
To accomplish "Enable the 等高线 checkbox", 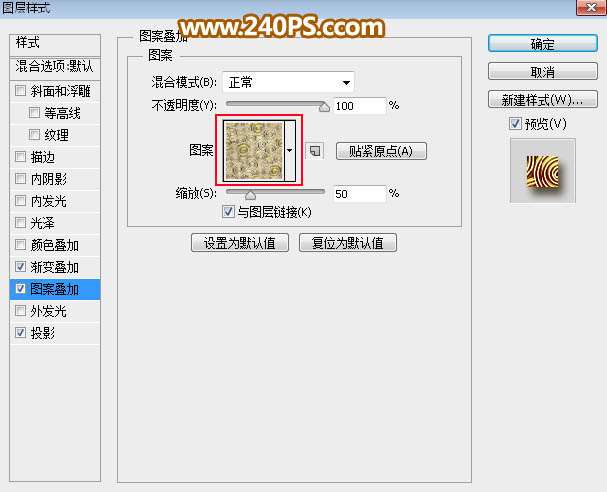I will tap(34, 113).
